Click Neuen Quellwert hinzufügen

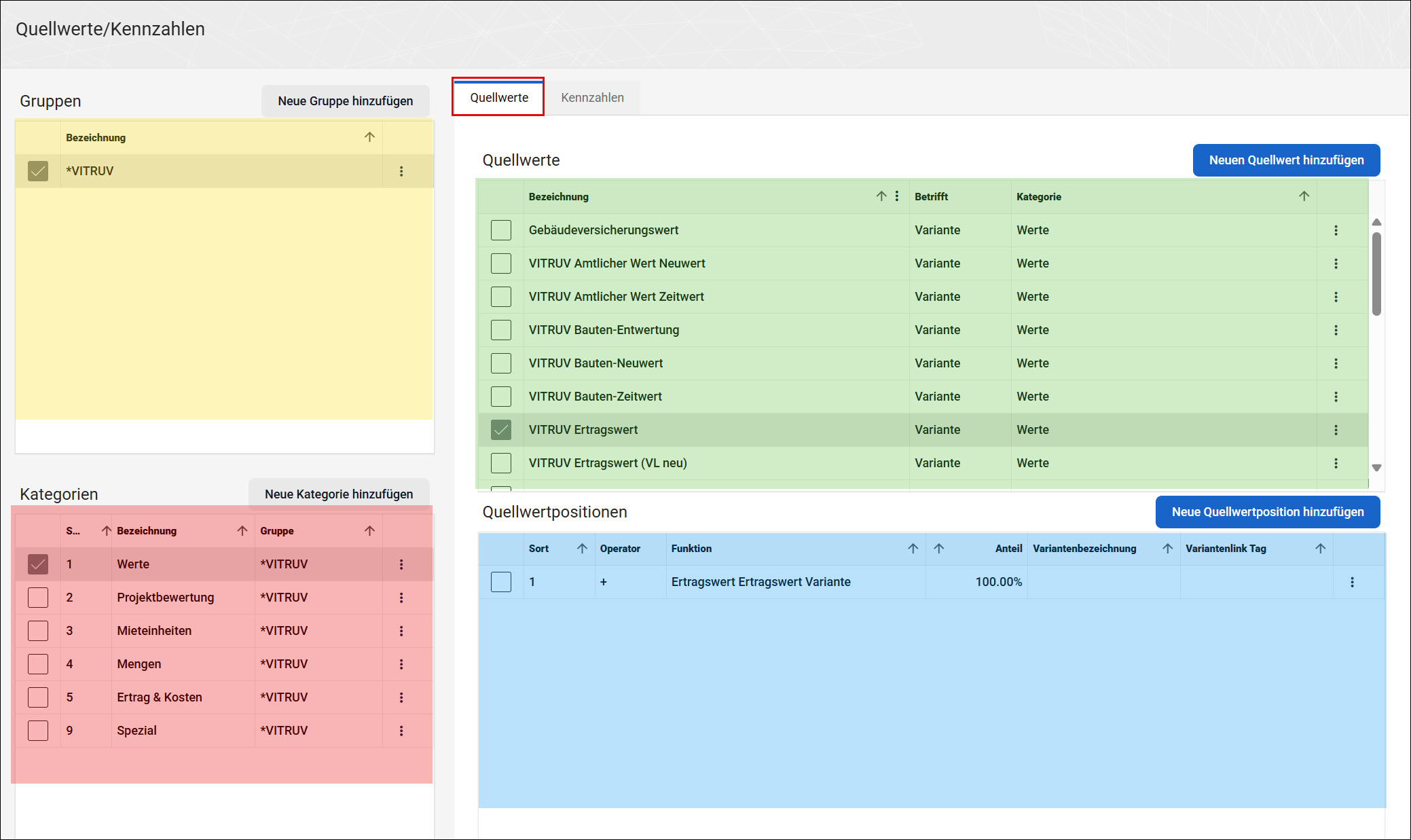(x=1286, y=160)
